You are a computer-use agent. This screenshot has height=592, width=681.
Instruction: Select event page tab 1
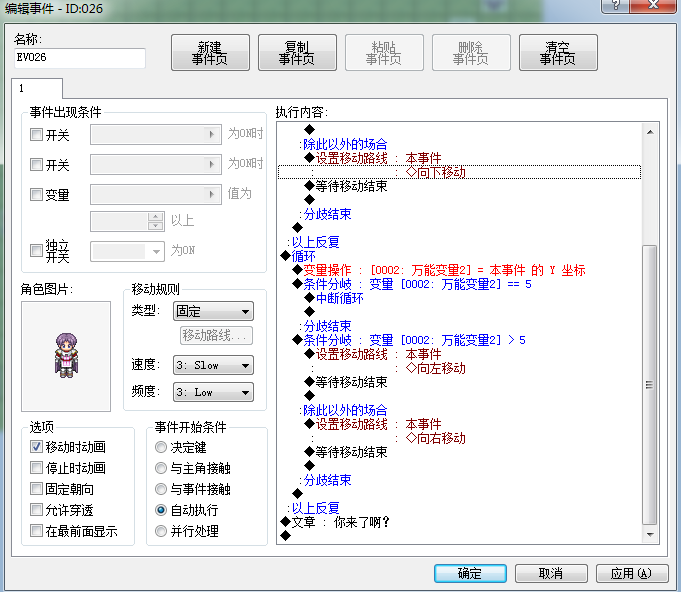[37, 89]
